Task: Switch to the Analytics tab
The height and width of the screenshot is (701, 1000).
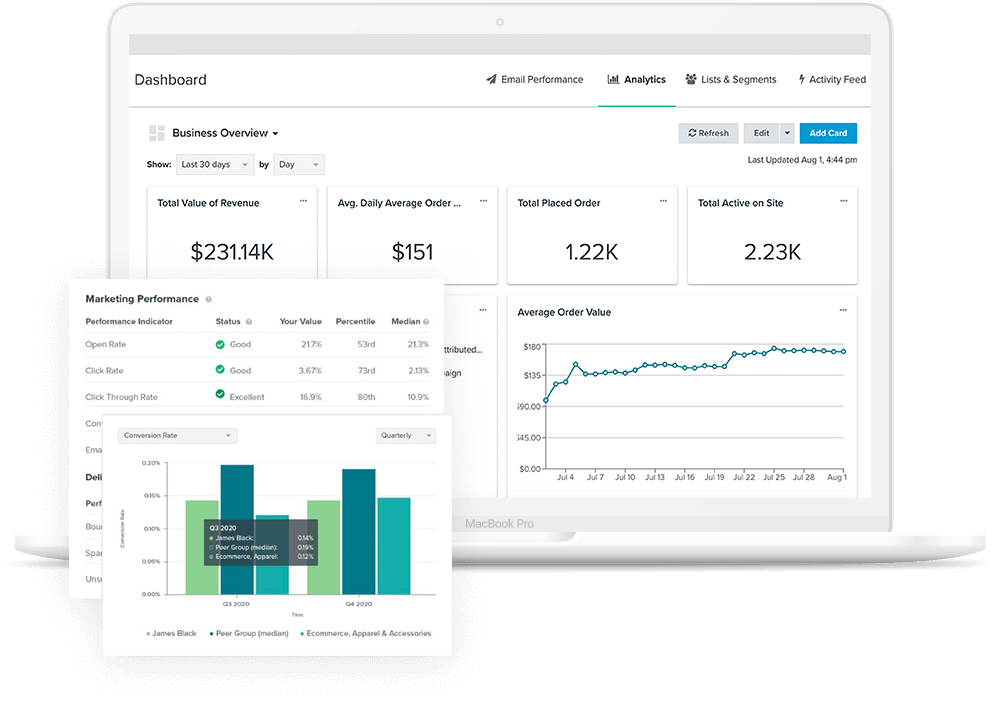Action: pos(636,79)
